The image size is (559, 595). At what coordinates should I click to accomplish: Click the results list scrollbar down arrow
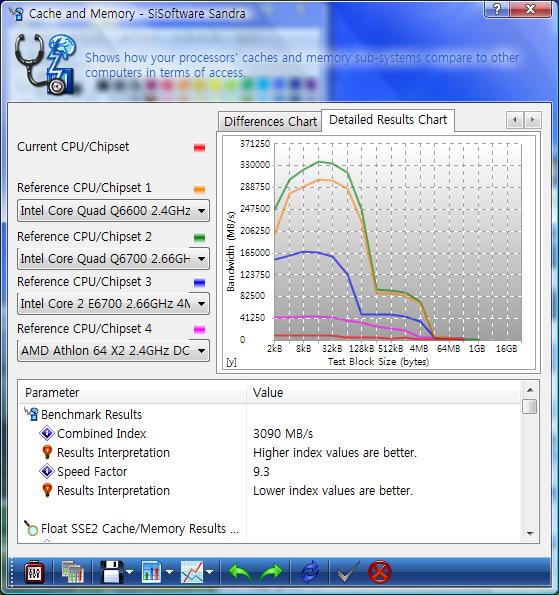pos(530,534)
